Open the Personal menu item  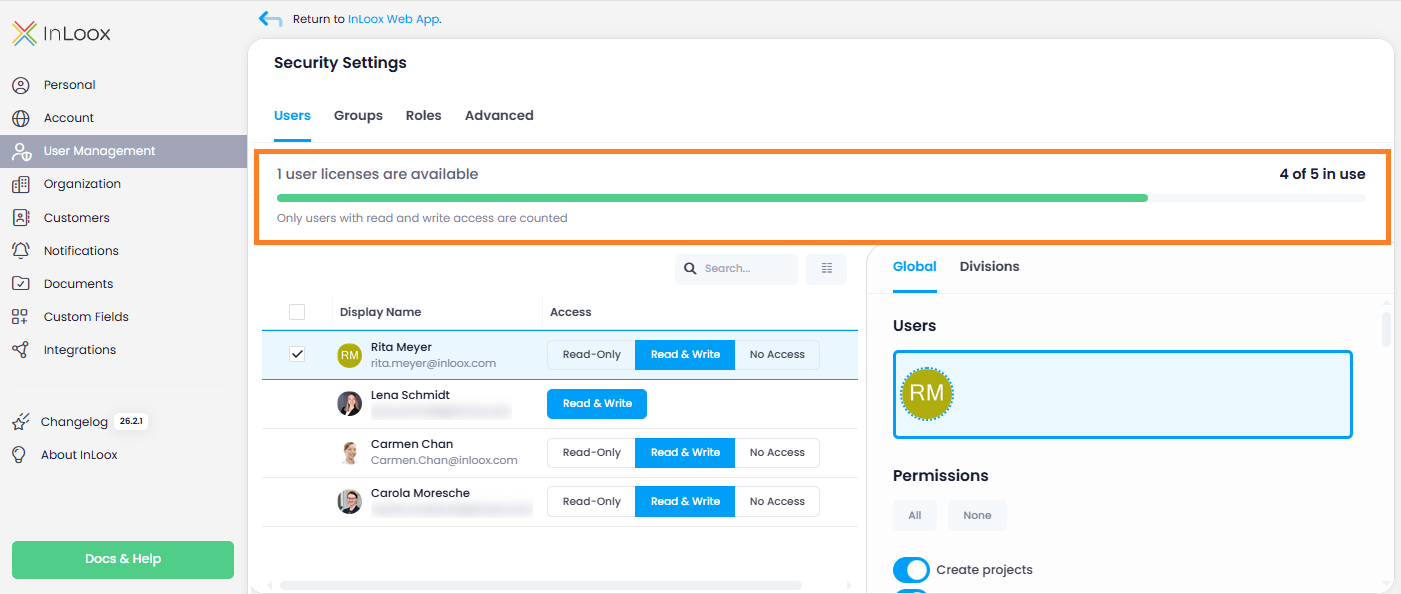click(123, 85)
